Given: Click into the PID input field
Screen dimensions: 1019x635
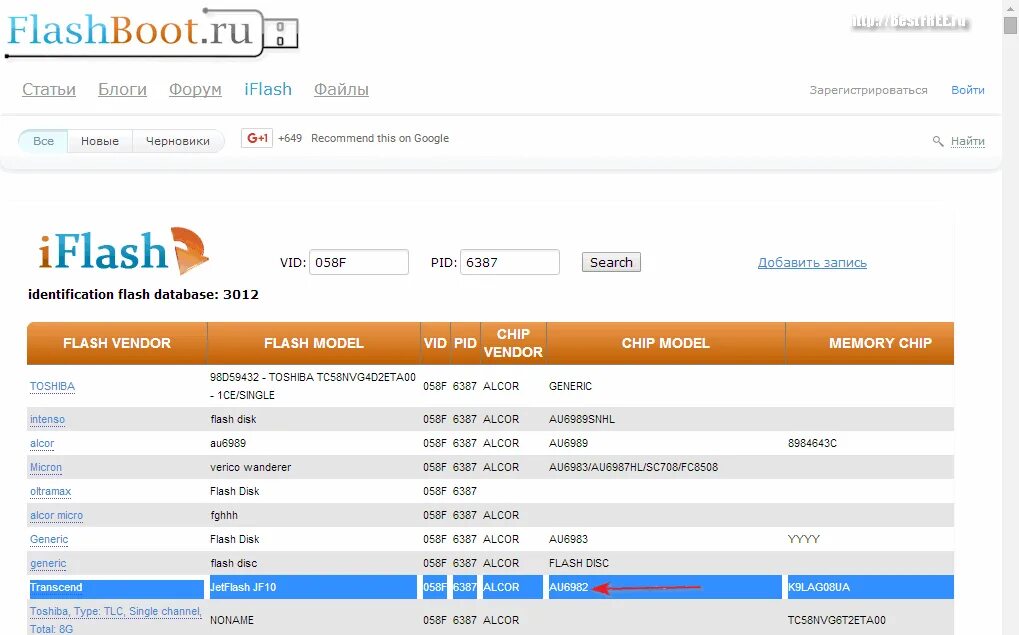Looking at the screenshot, I should (510, 262).
